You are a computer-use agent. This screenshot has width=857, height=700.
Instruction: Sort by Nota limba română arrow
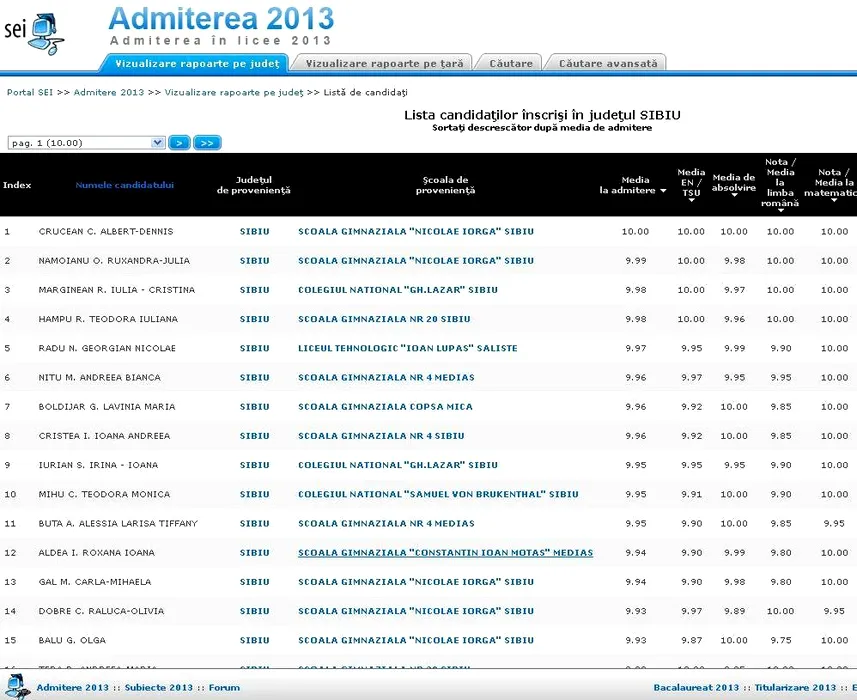tap(780, 211)
